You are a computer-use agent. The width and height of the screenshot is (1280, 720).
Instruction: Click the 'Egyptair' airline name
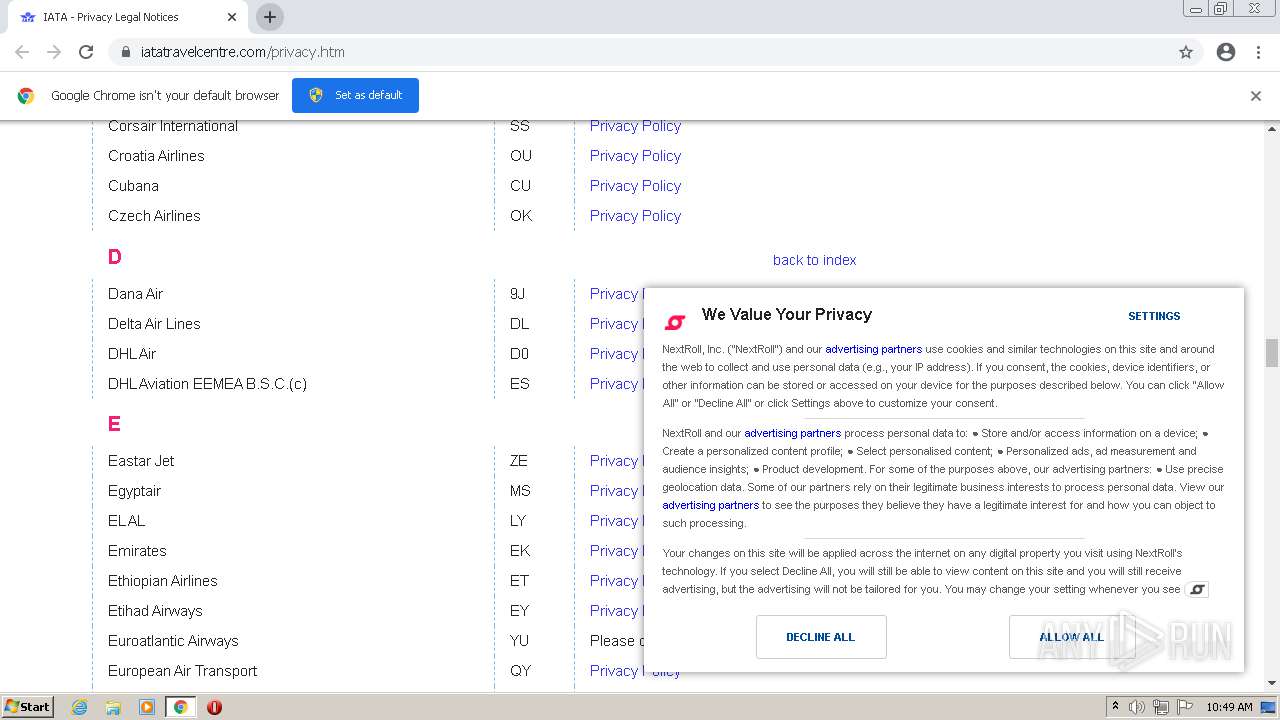[x=134, y=491]
